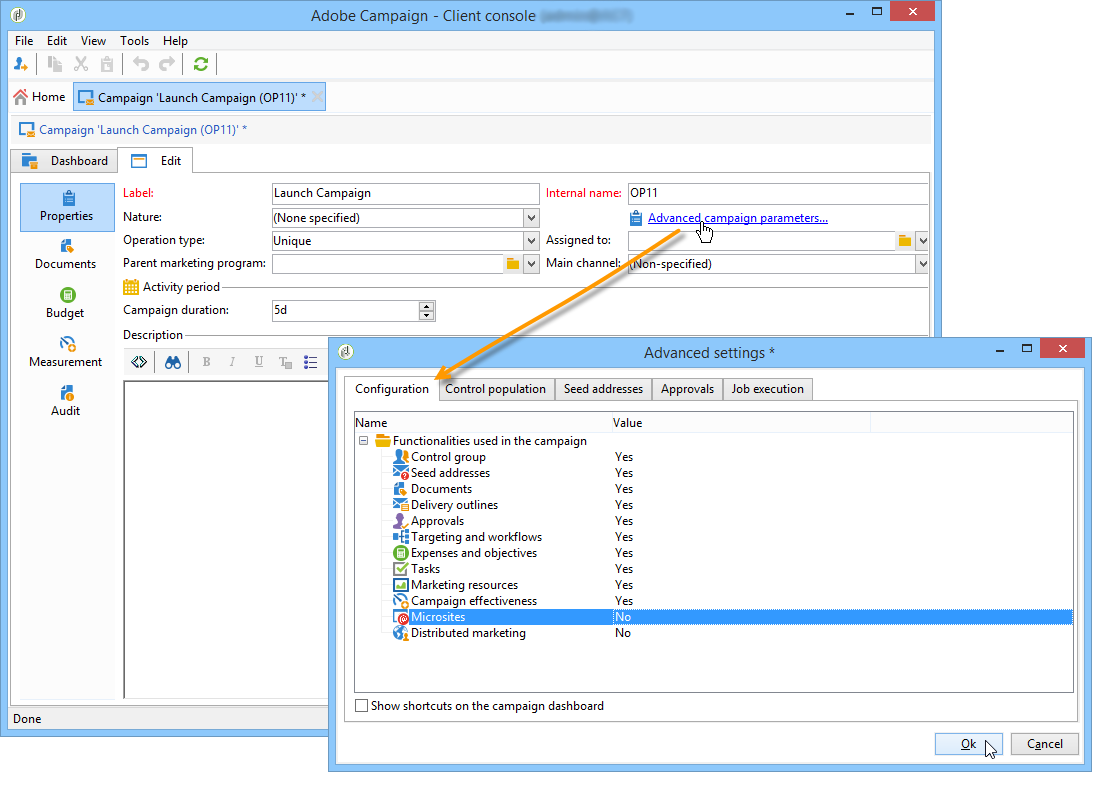This screenshot has width=1116, height=800.
Task: Click the Copy toolbar icon
Action: point(55,65)
